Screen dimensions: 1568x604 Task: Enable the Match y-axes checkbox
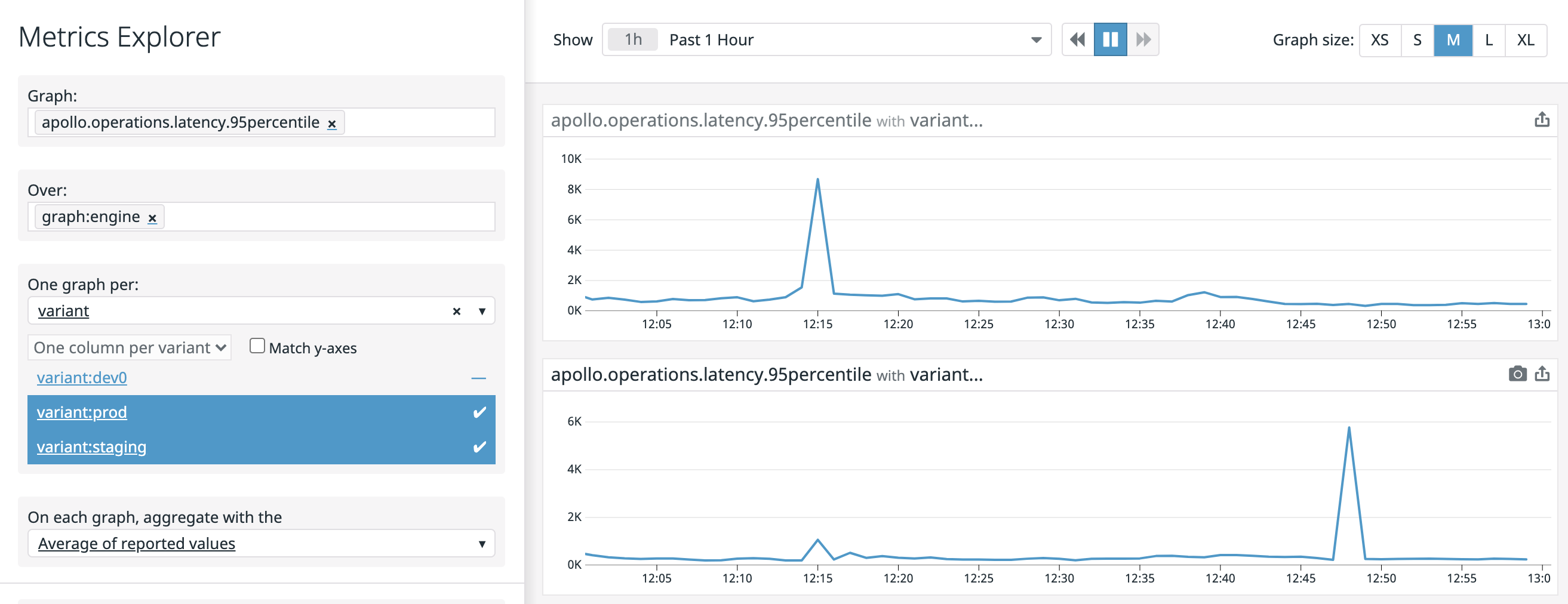pyautogui.click(x=257, y=345)
